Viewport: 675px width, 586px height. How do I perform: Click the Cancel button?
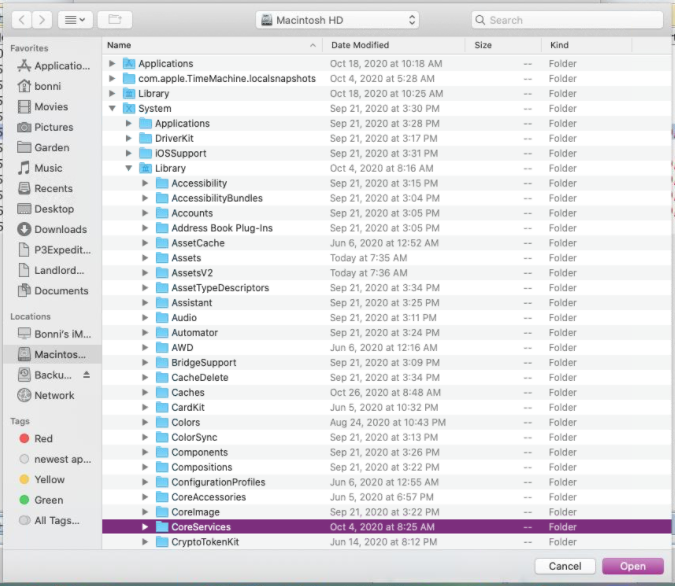(564, 566)
